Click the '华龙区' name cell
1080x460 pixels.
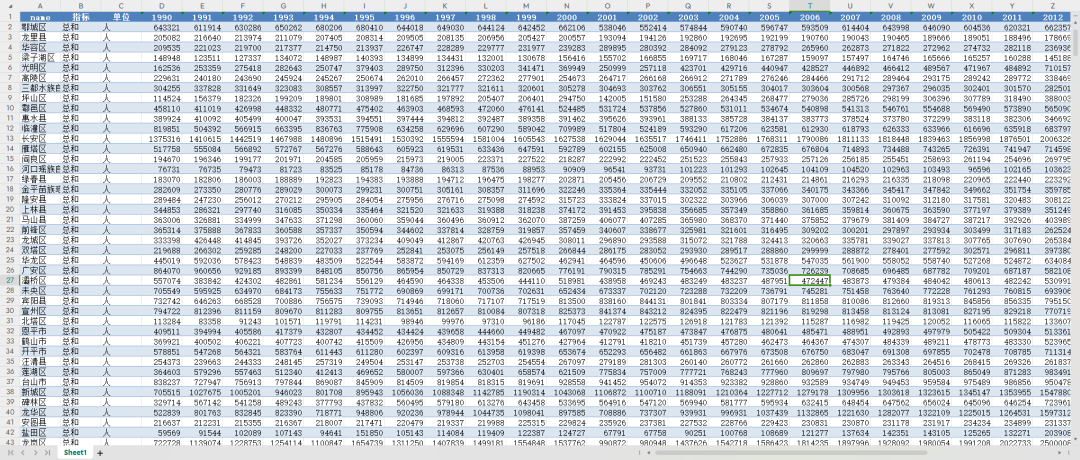(40, 260)
